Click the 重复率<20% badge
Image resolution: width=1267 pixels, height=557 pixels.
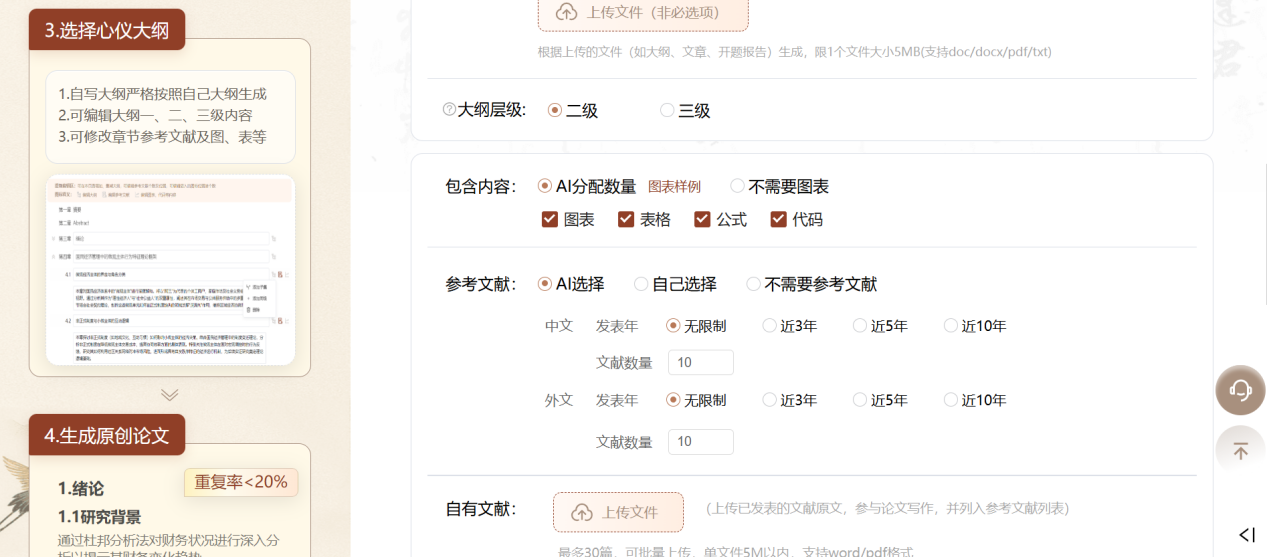(x=241, y=482)
